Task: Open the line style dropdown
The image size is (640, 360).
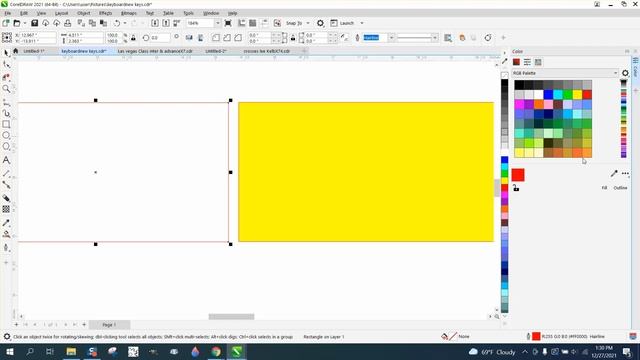Action: point(435,38)
